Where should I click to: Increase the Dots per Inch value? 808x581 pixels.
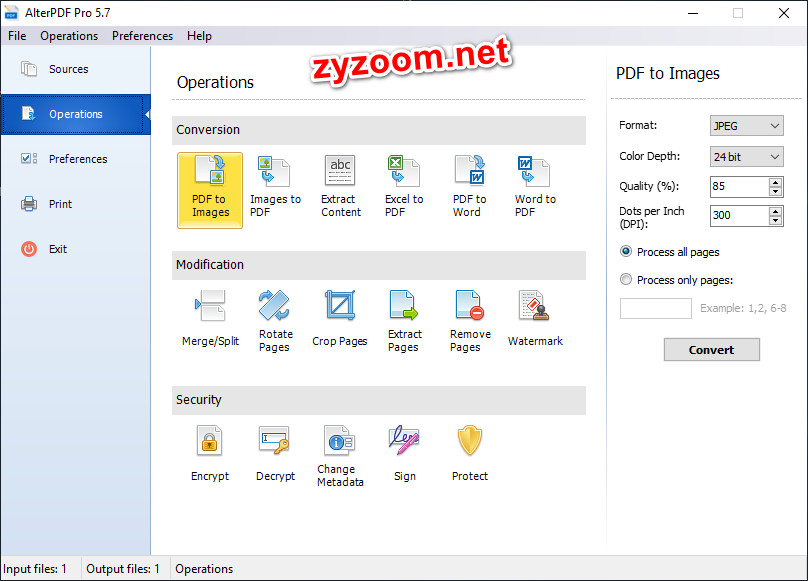click(x=775, y=211)
